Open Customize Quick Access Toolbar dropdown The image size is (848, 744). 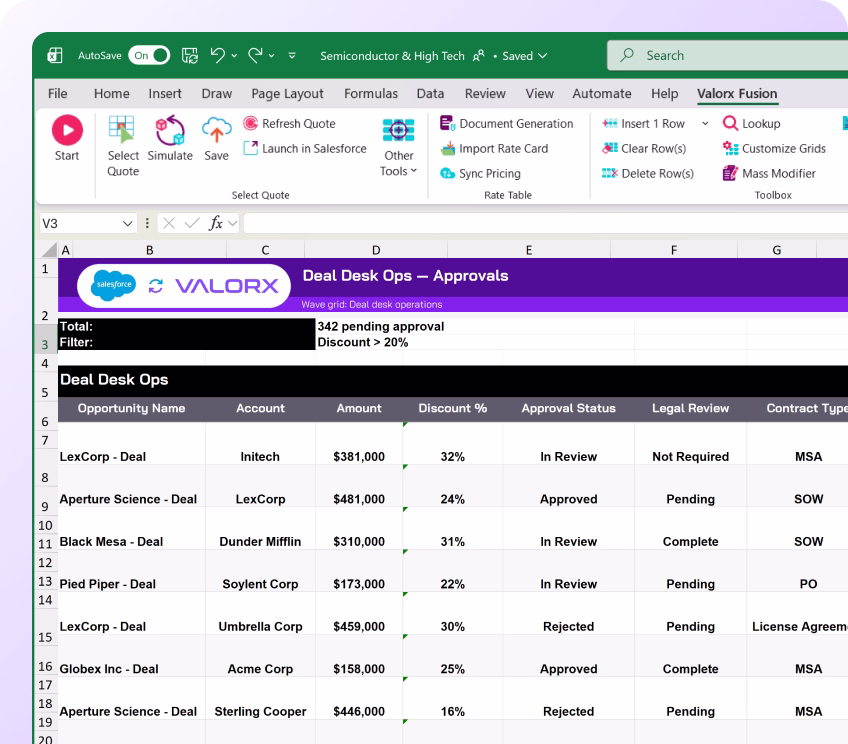[292, 55]
